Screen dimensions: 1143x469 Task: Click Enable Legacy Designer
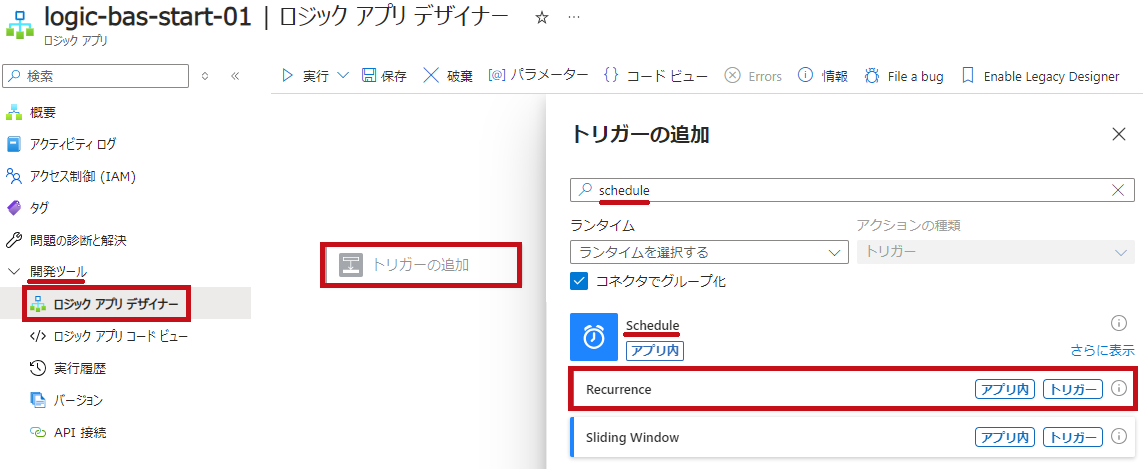pyautogui.click(x=1040, y=76)
